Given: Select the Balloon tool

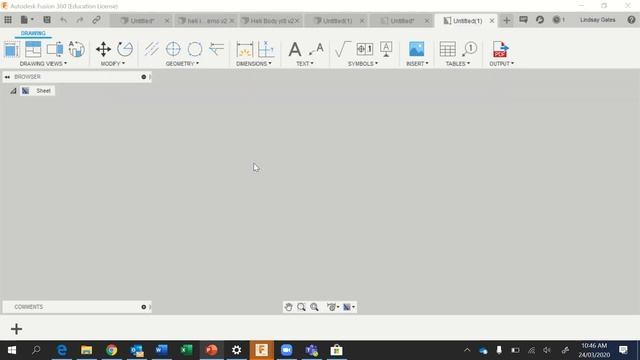Looking at the screenshot, I should (470, 49).
